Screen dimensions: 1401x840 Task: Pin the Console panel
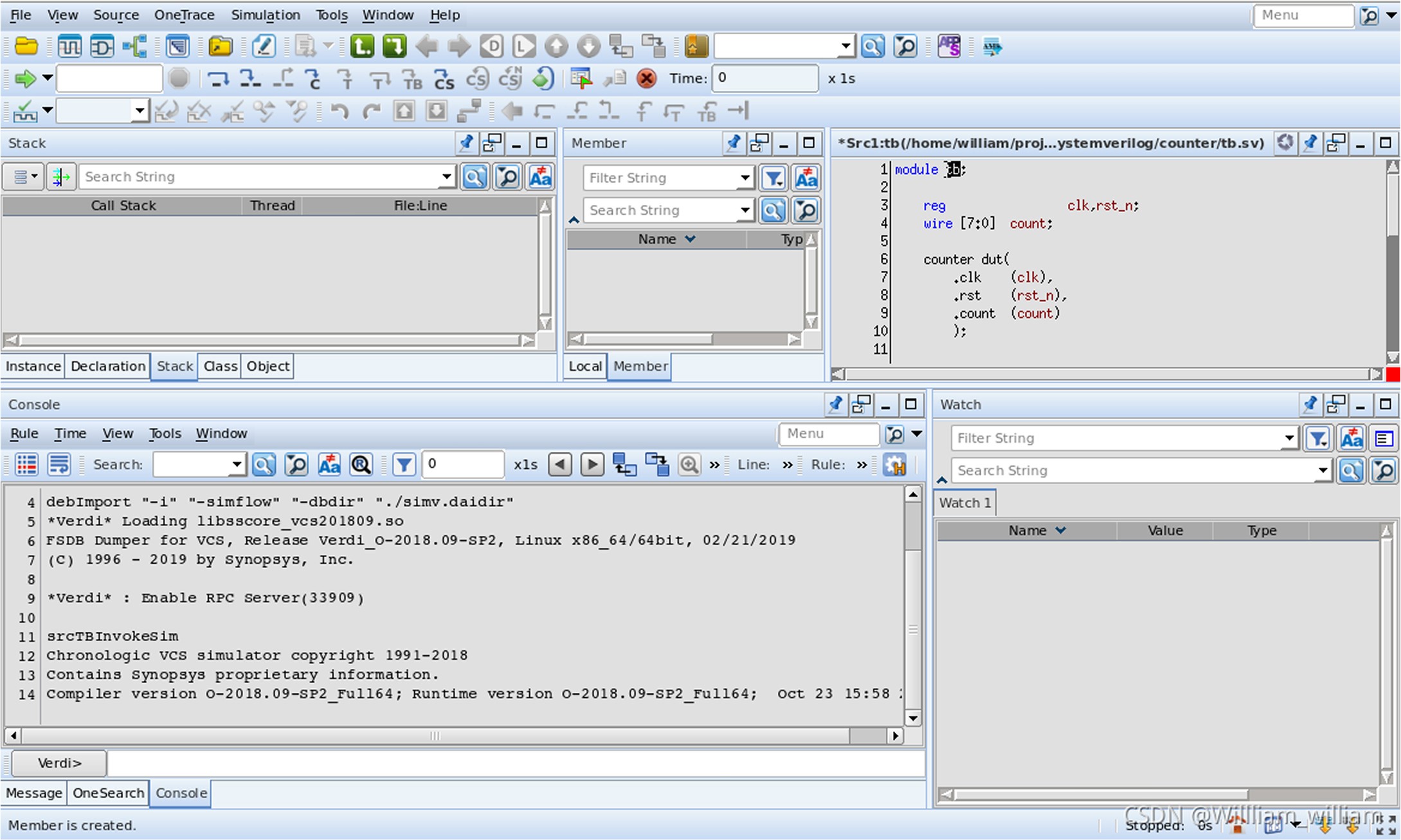pos(835,404)
